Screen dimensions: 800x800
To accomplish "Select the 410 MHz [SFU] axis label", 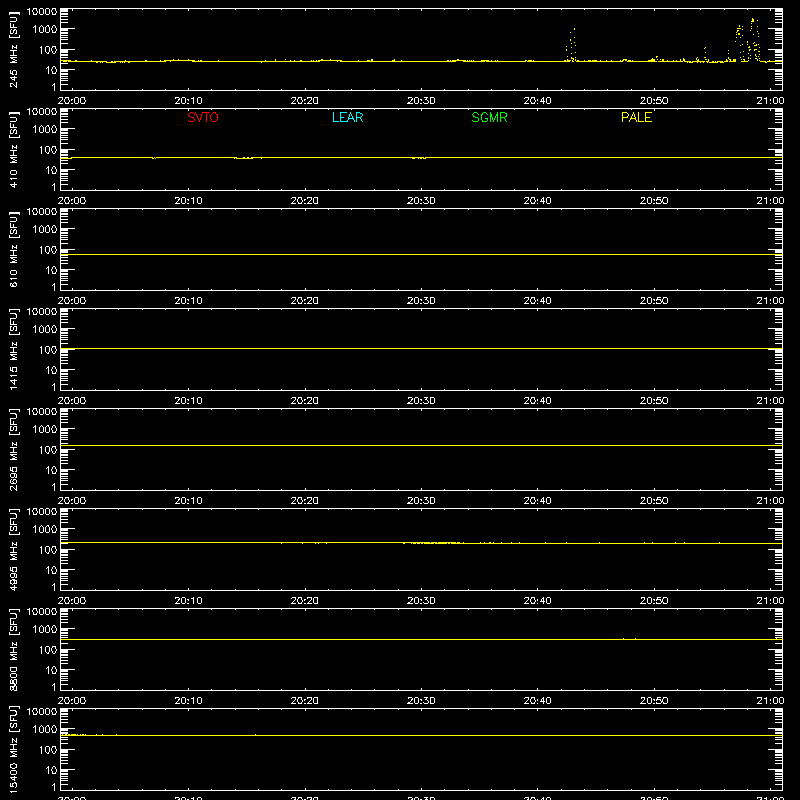I will pos(13,149).
